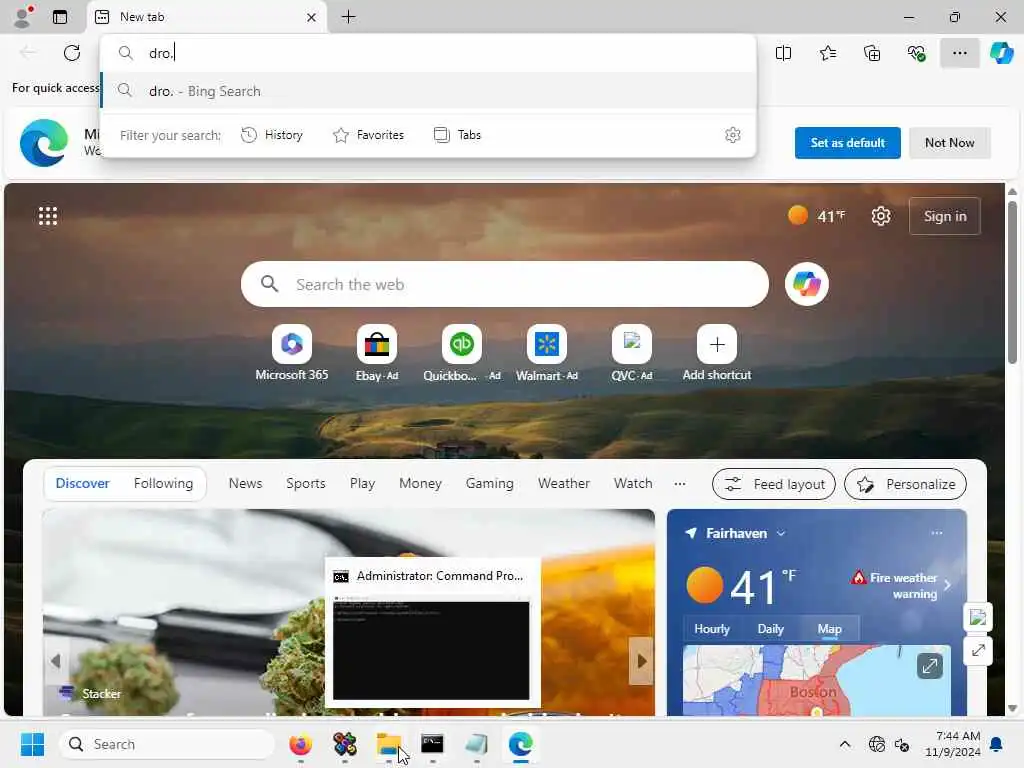Dismiss with the Not Now button

click(950, 142)
